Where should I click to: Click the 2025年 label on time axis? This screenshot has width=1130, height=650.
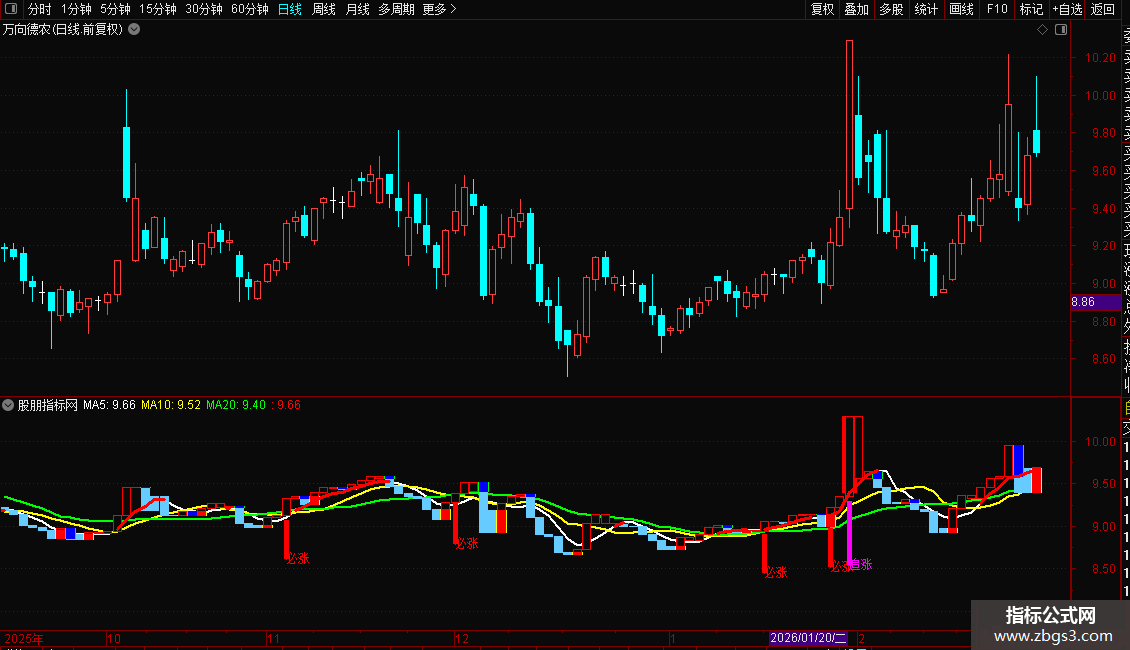pyautogui.click(x=25, y=638)
